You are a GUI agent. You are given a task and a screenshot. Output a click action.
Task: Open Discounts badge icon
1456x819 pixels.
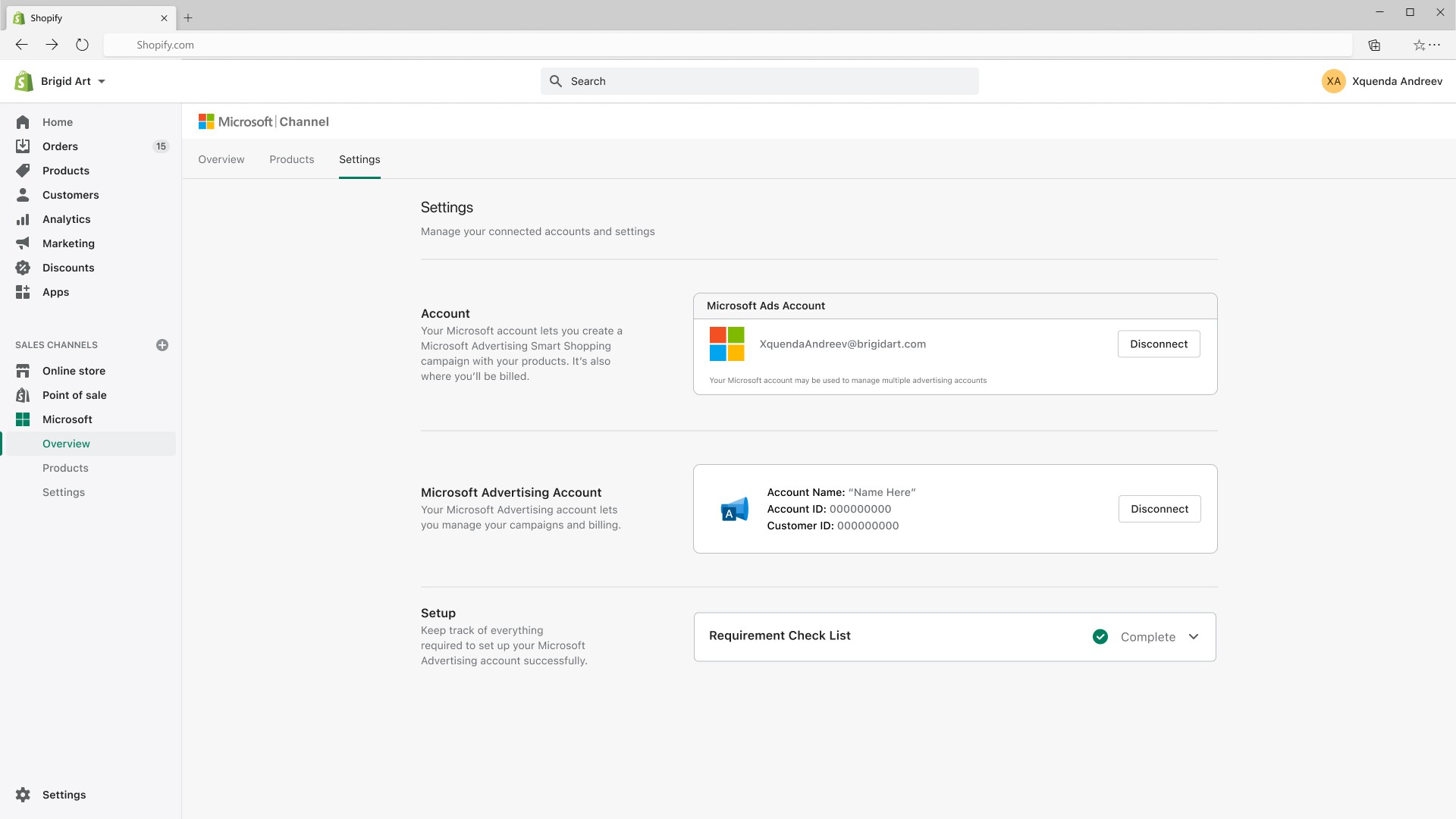pos(23,268)
